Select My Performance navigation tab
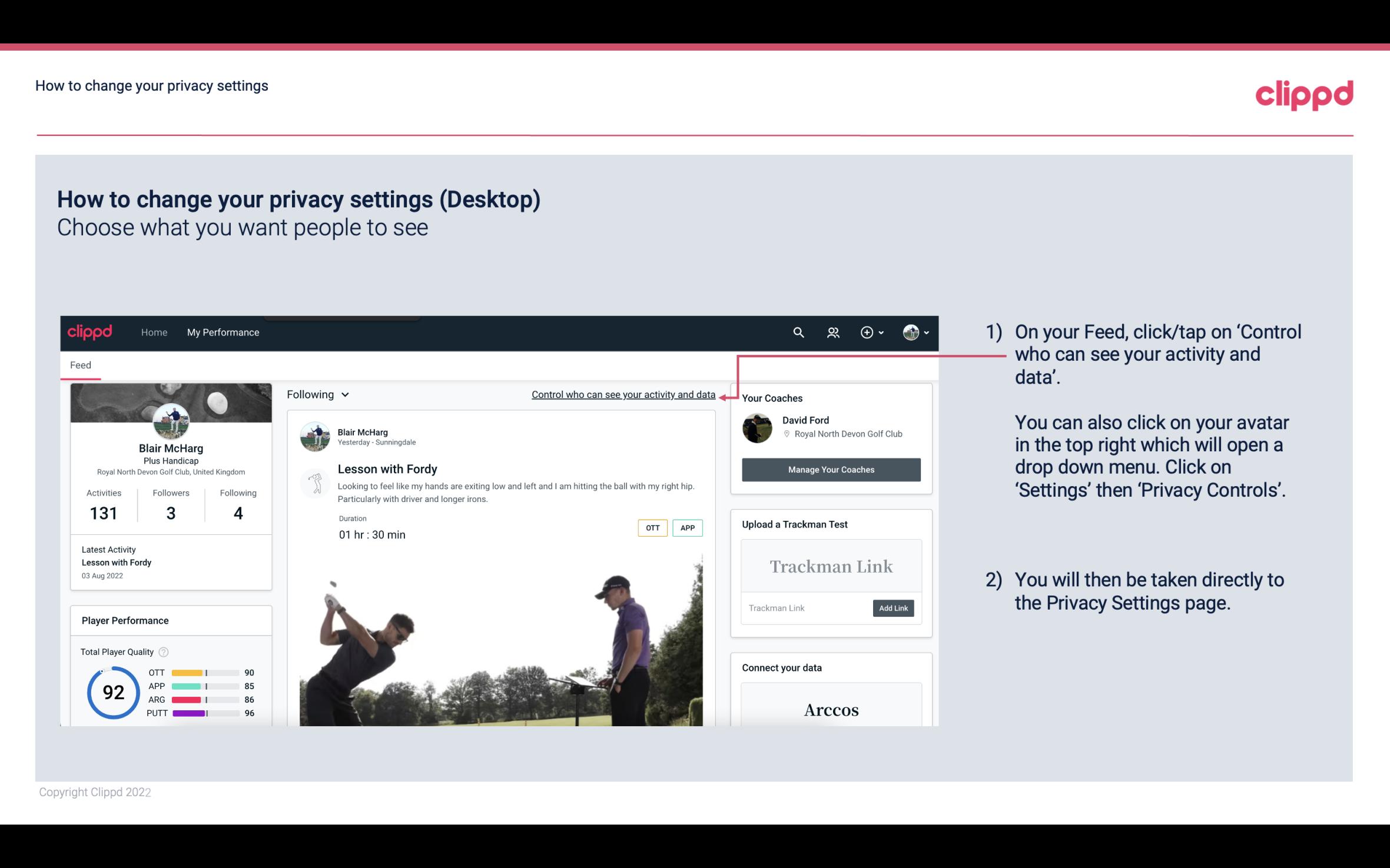Viewport: 1390px width, 868px height. 222,331
